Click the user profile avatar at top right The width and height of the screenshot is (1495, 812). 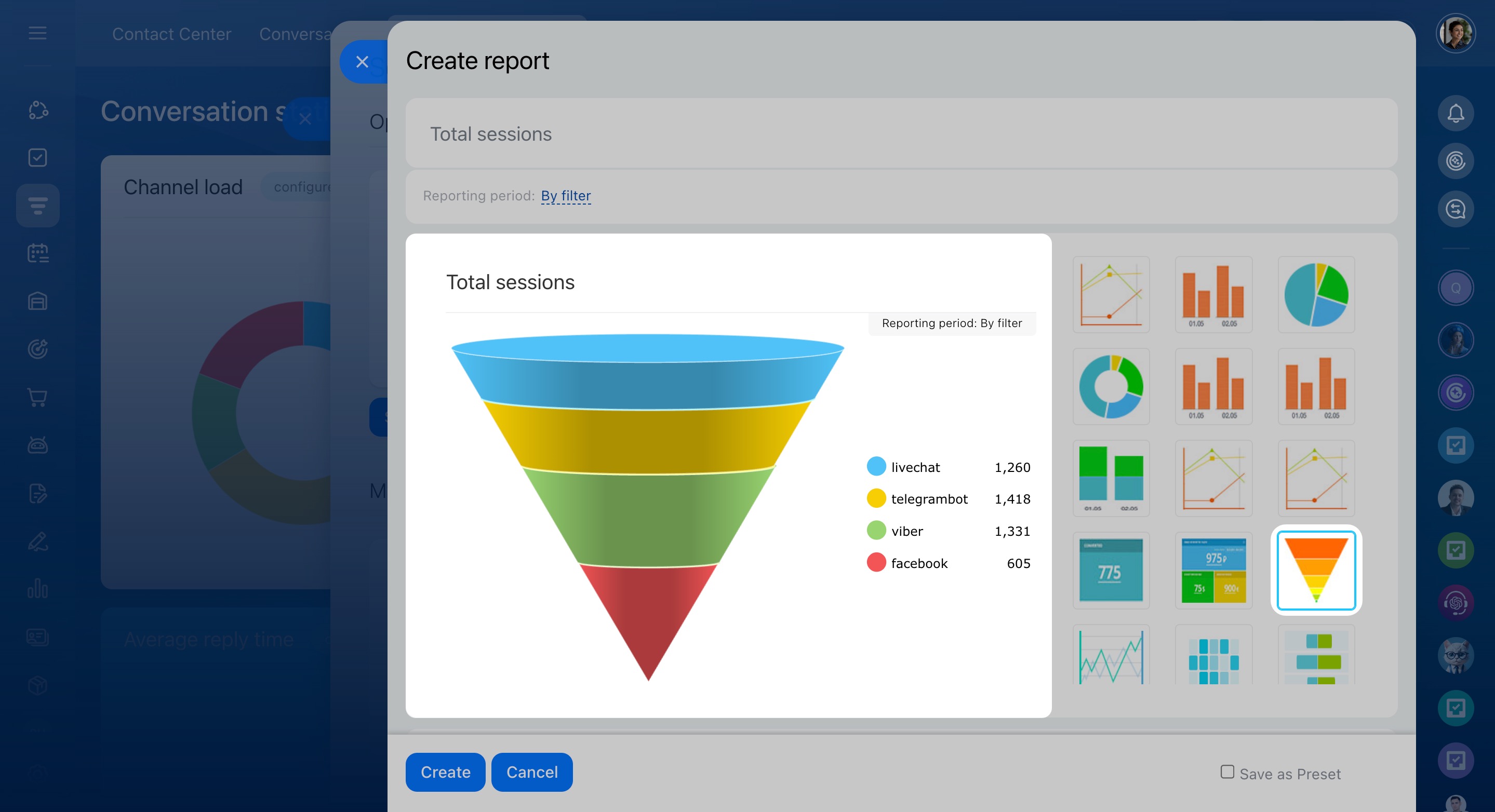pyautogui.click(x=1455, y=33)
